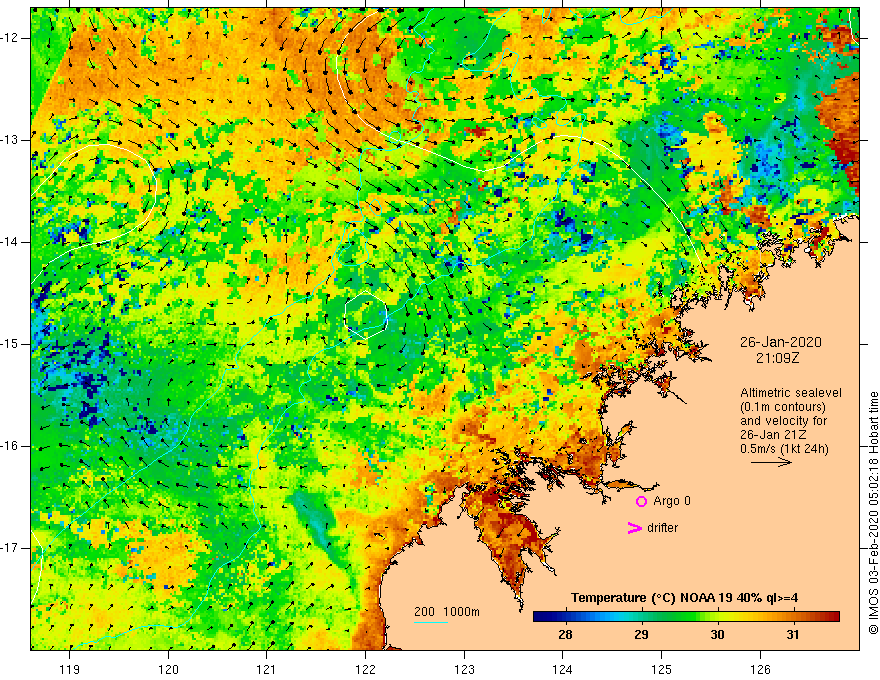The width and height of the screenshot is (880, 680).
Task: Click the 0.5m/s velocity scale arrow
Action: (x=771, y=462)
